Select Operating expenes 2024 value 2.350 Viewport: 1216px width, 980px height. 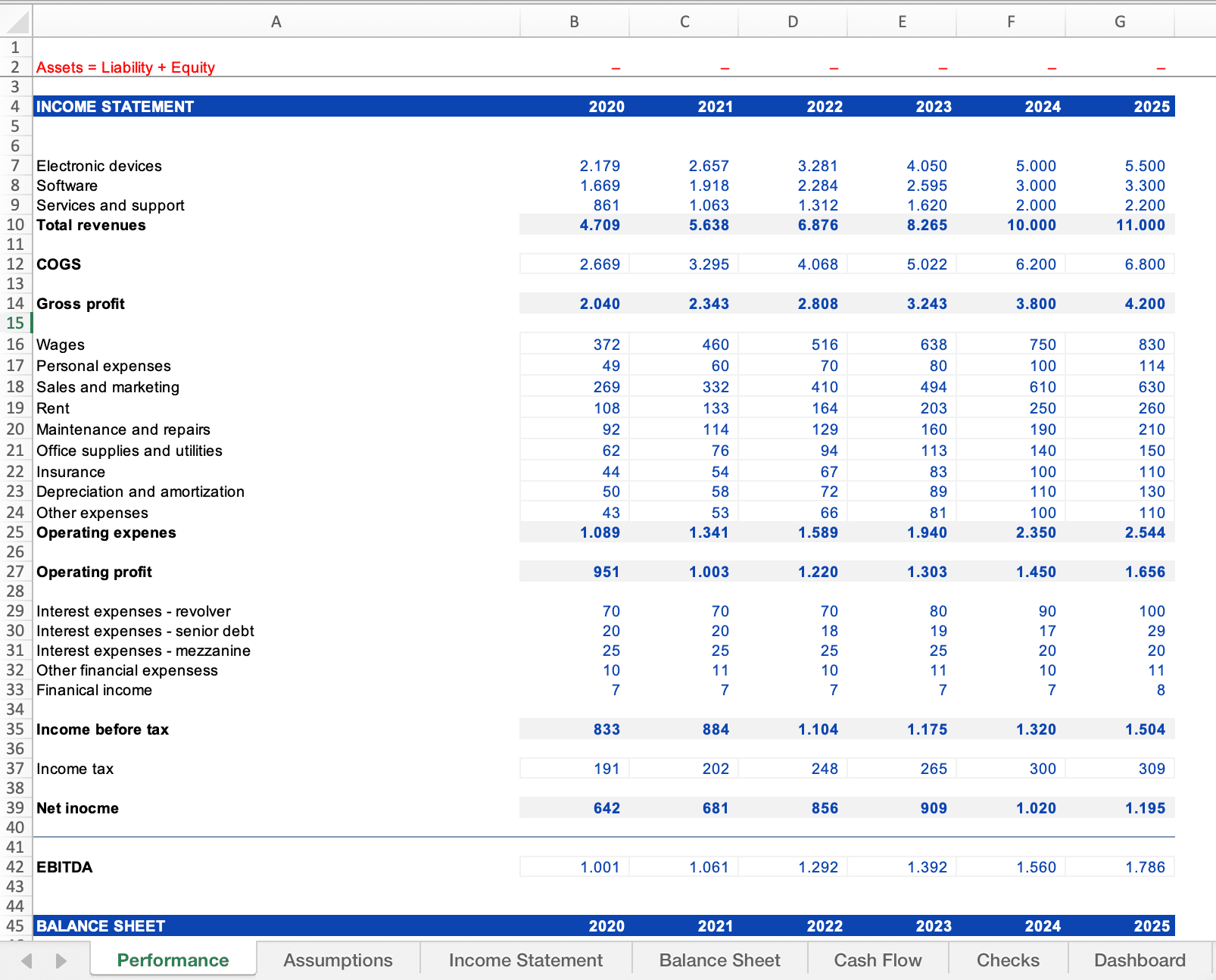1011,532
